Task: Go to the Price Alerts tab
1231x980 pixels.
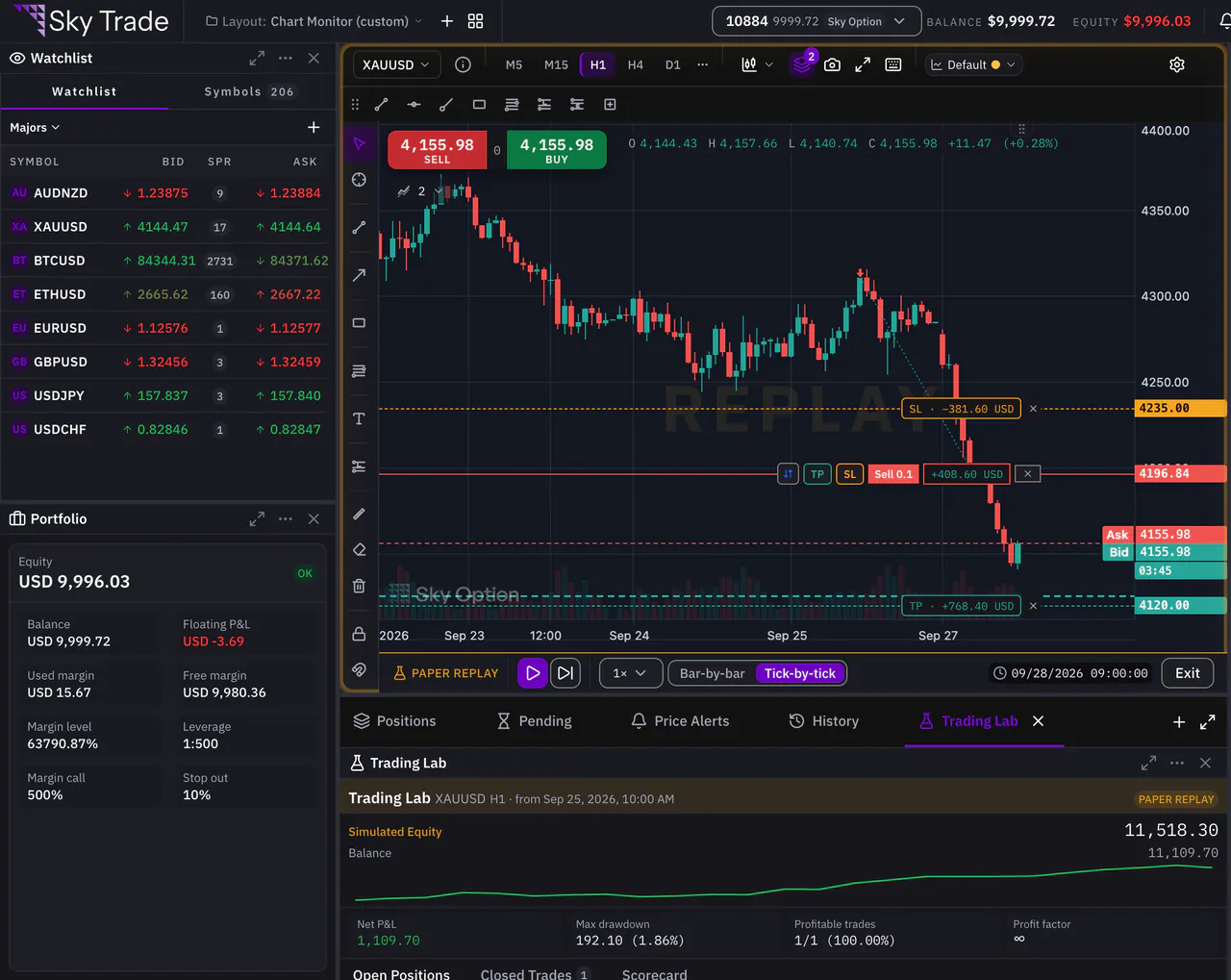Action: click(680, 721)
